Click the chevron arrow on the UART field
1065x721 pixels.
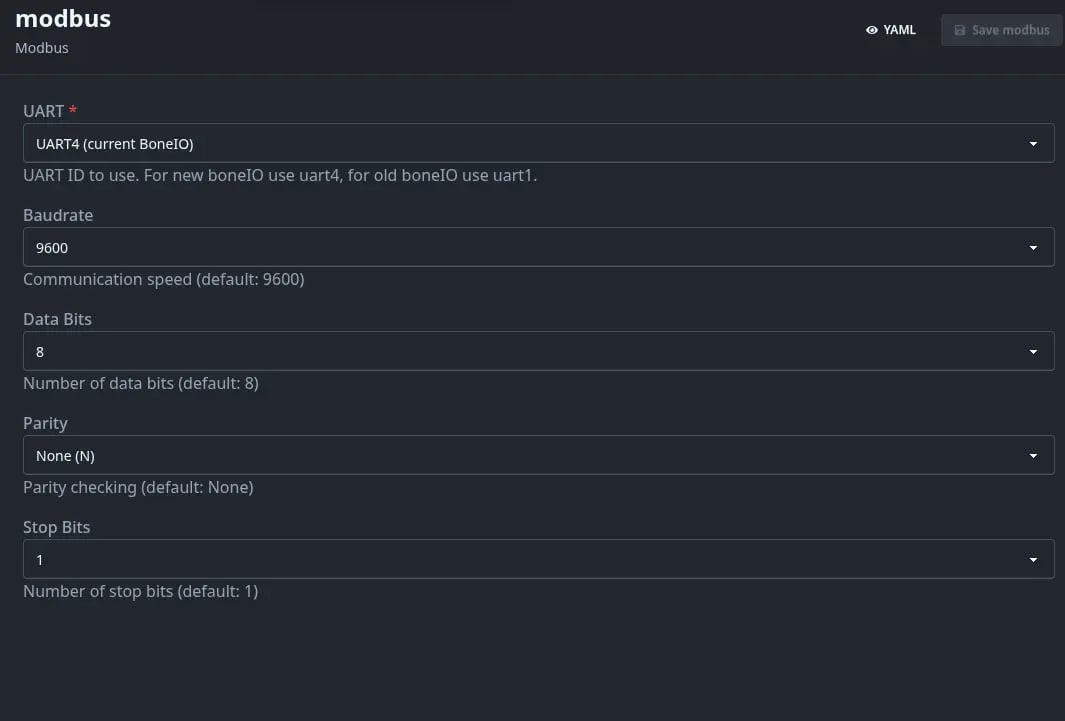[1034, 143]
